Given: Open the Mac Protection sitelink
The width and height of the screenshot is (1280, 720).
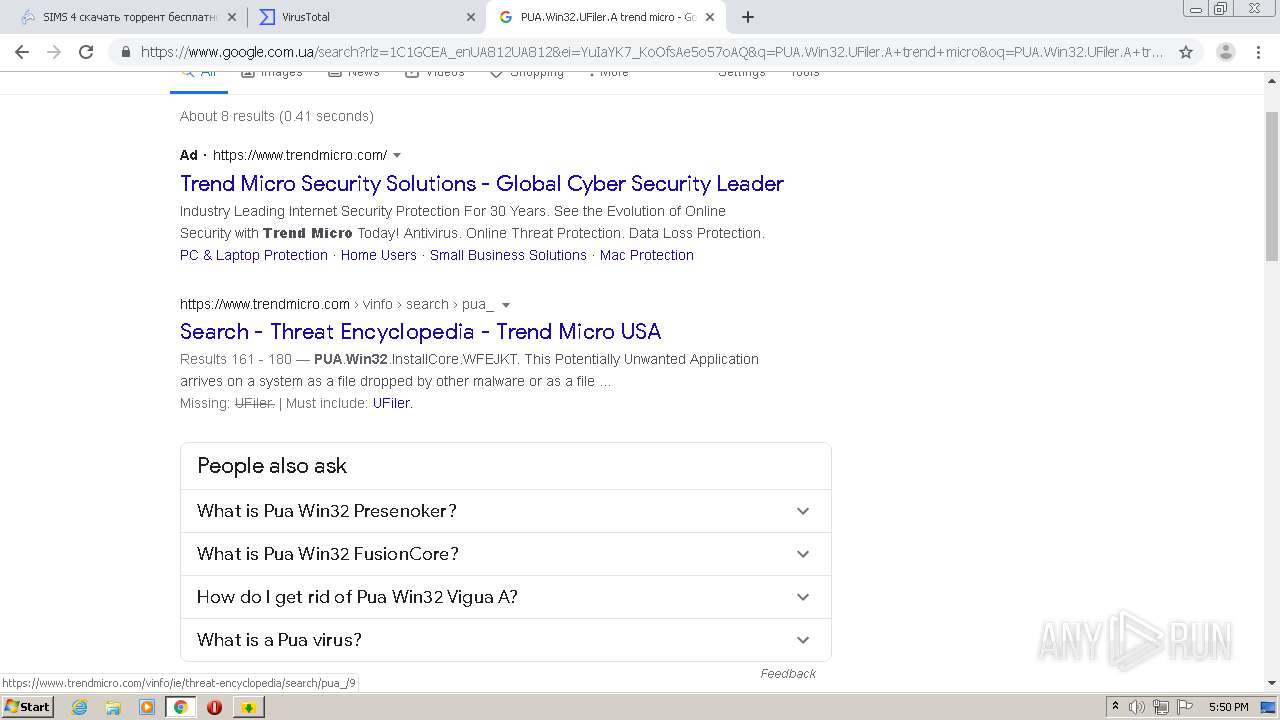Looking at the screenshot, I should coord(646,255).
